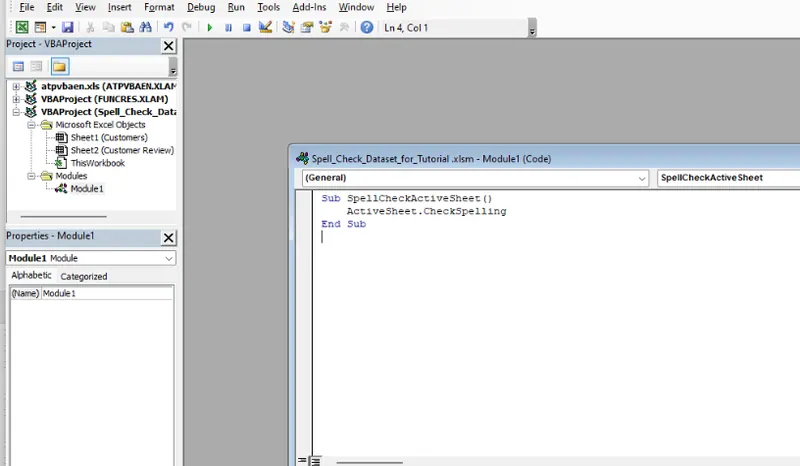This screenshot has width=800, height=466.
Task: Click the (Name) property value field
Action: tap(105, 293)
